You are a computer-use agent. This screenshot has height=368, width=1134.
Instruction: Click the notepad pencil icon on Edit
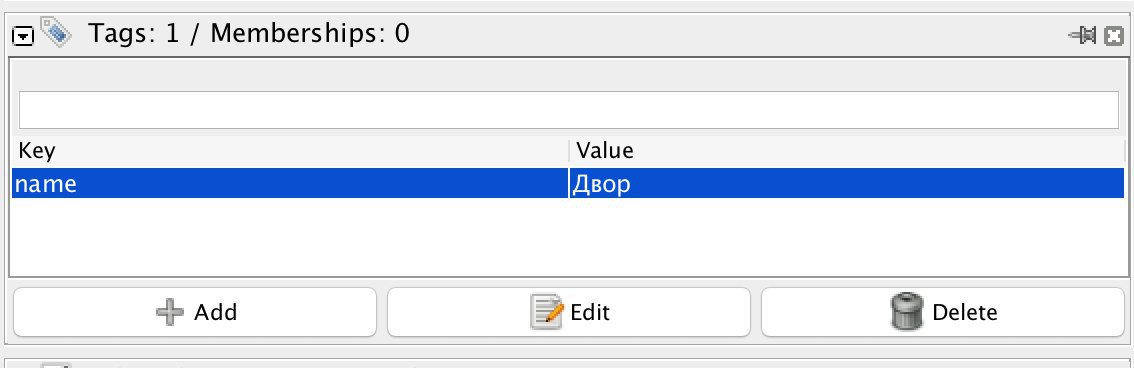point(547,312)
